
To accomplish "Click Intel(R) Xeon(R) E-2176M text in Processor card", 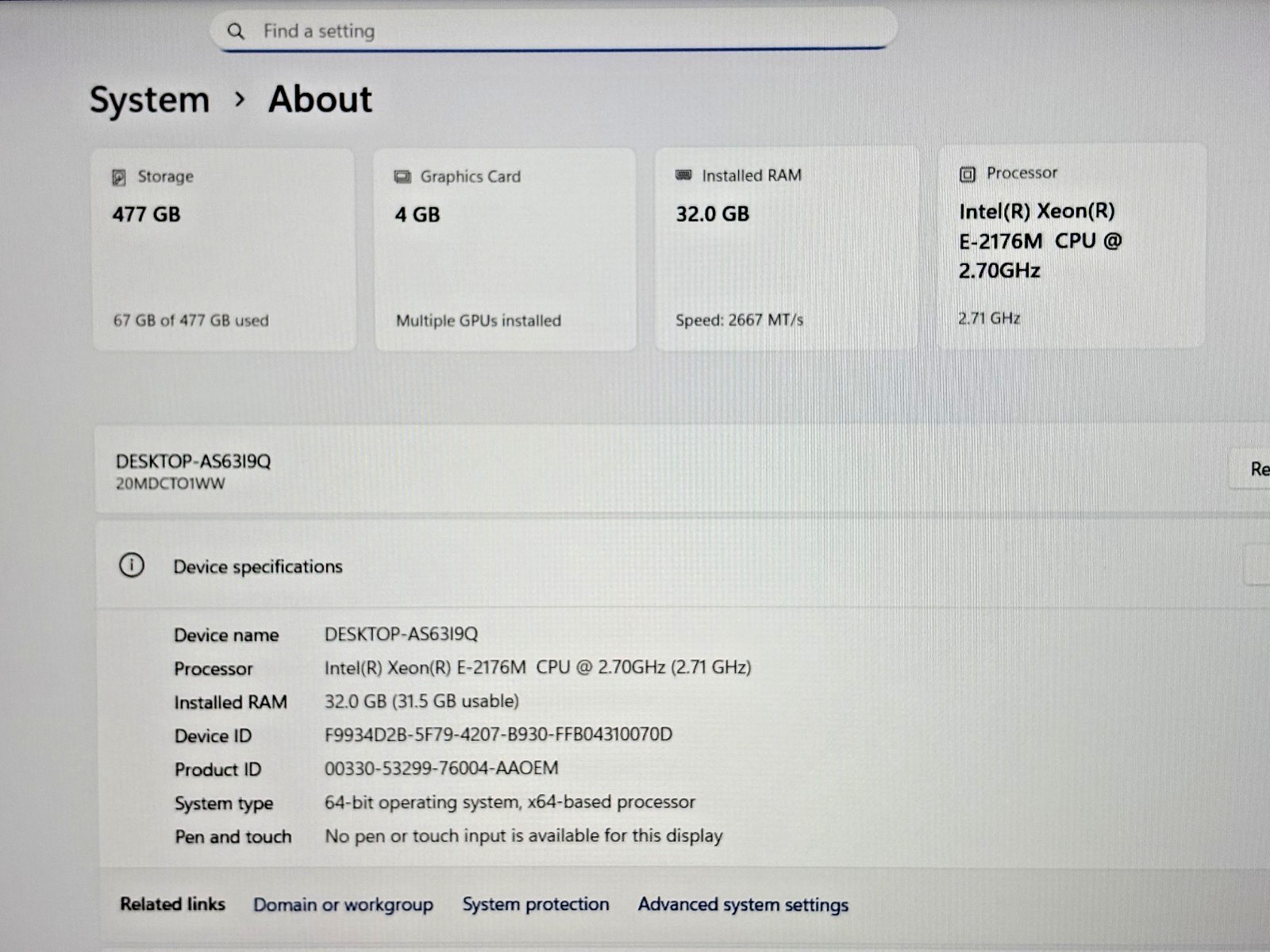I will (x=1040, y=241).
